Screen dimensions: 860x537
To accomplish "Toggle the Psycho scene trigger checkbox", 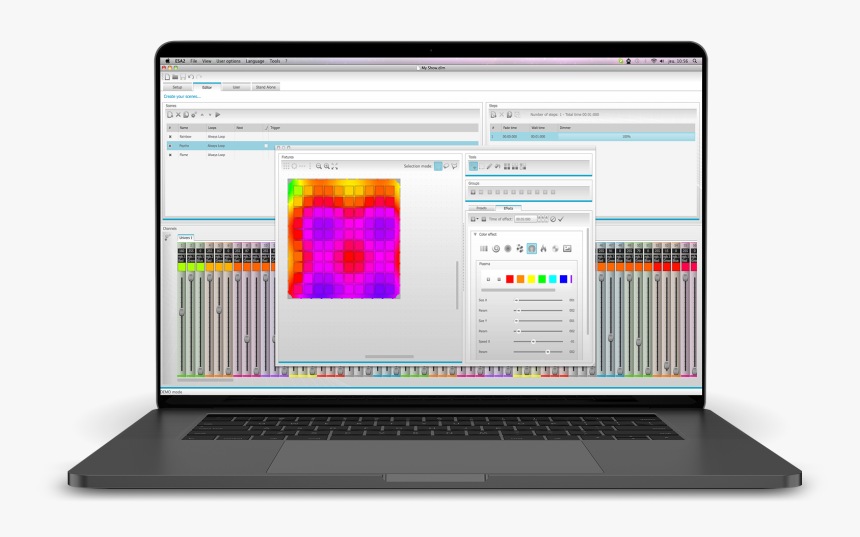I will pos(267,146).
